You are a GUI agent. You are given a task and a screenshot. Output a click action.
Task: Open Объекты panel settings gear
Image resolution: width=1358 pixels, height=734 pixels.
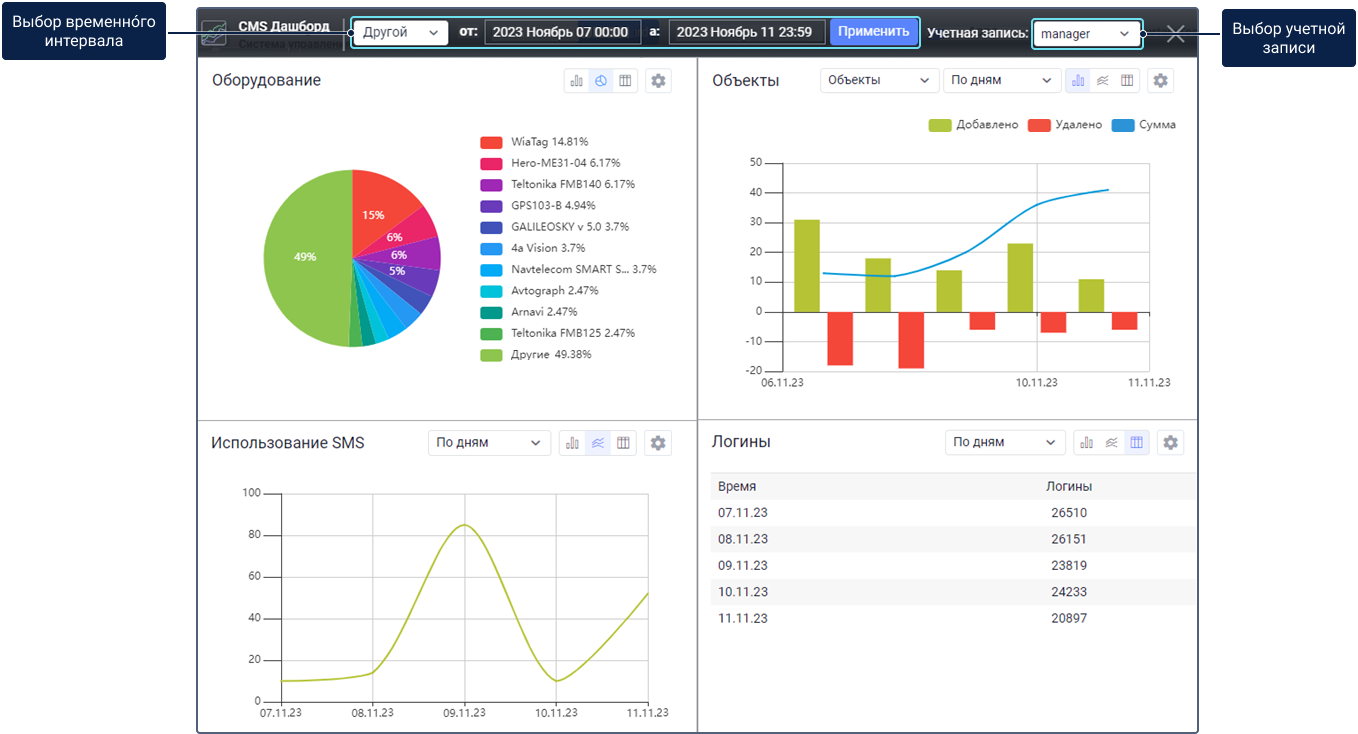coord(1160,80)
